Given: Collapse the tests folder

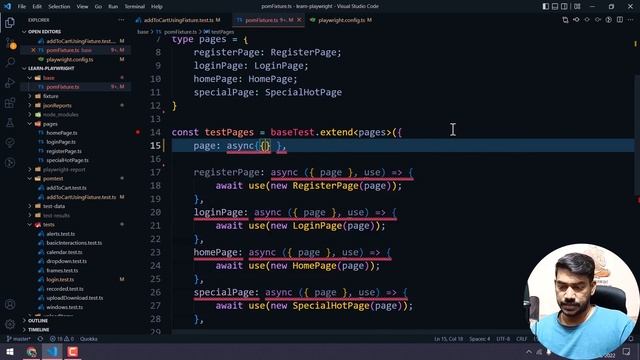Looking at the screenshot, I should click(x=49, y=224).
